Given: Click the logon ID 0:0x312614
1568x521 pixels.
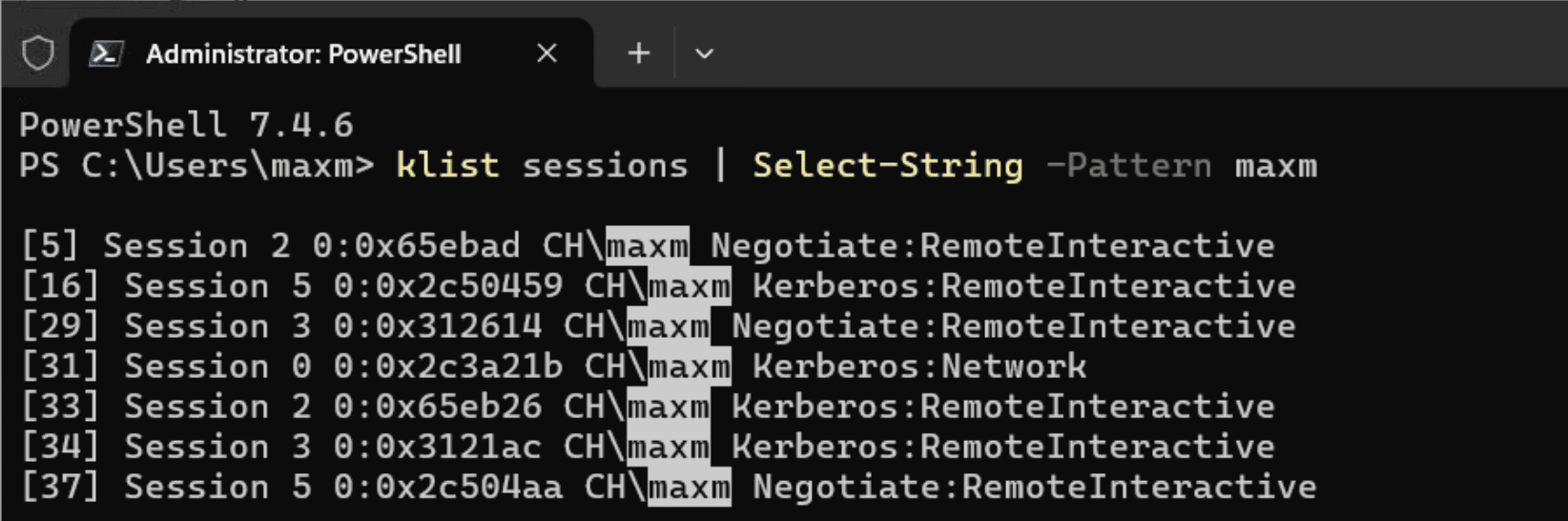Looking at the screenshot, I should click(x=438, y=326).
